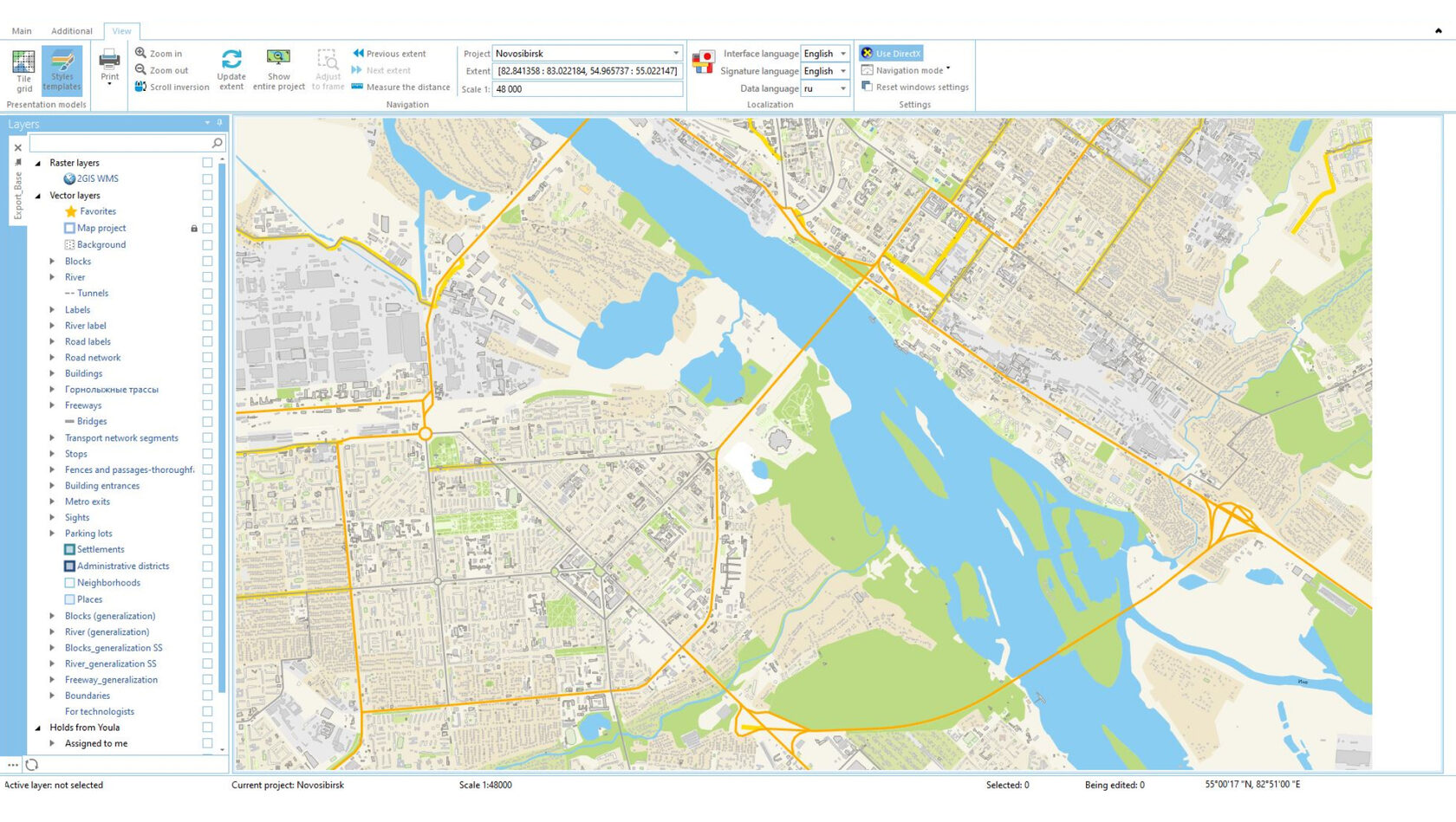
Task: Open the Project selector dropdown
Action: point(677,53)
